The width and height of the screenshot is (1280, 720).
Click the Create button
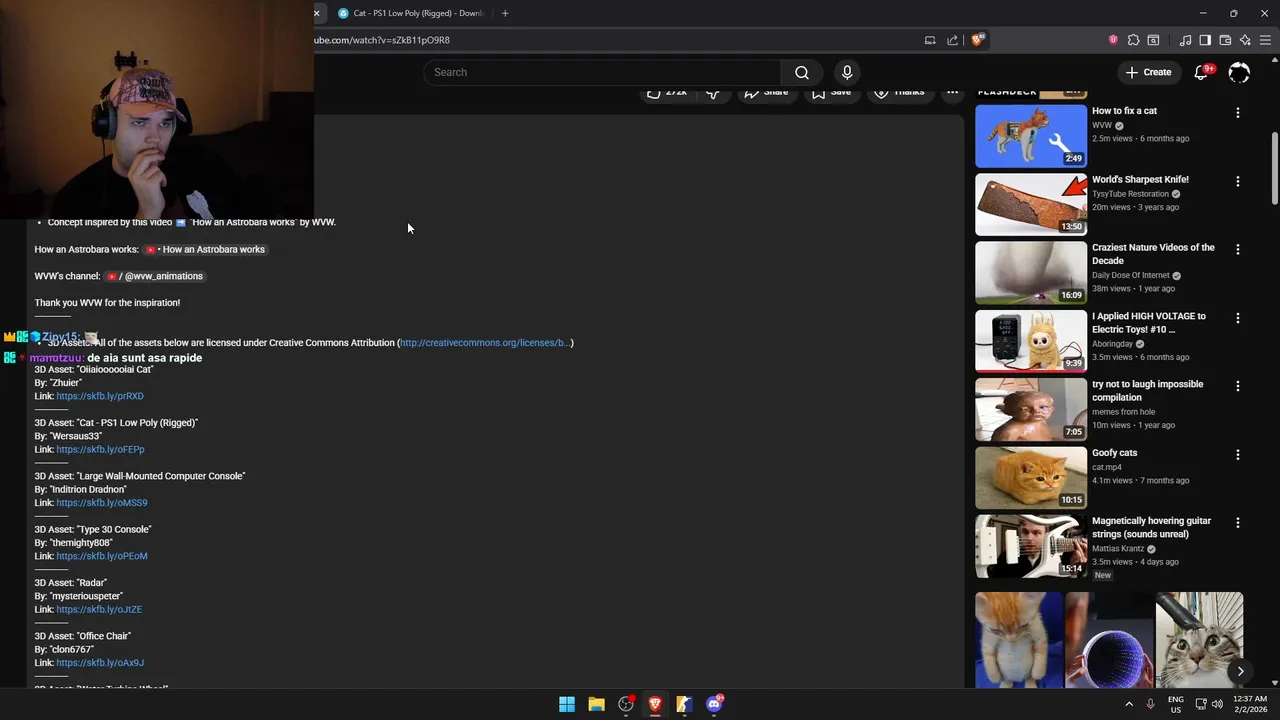1148,72
